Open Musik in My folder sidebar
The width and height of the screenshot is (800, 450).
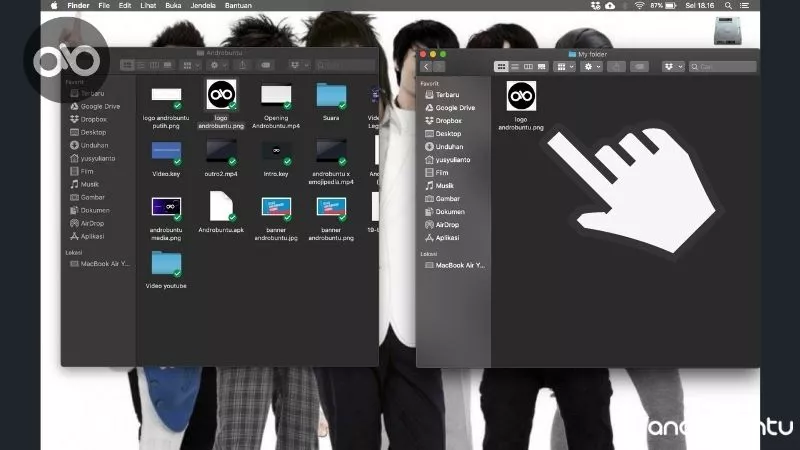439,186
